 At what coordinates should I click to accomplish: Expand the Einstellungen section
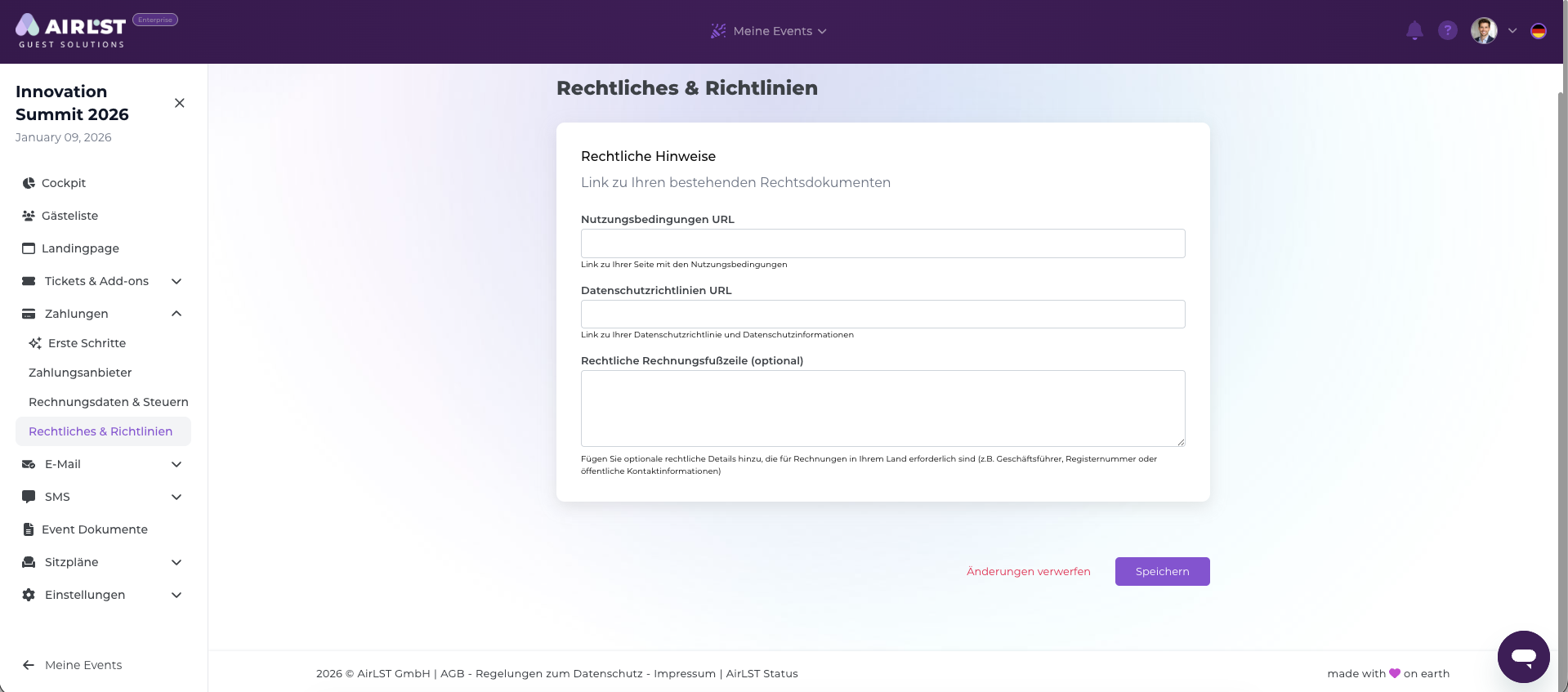pos(176,595)
